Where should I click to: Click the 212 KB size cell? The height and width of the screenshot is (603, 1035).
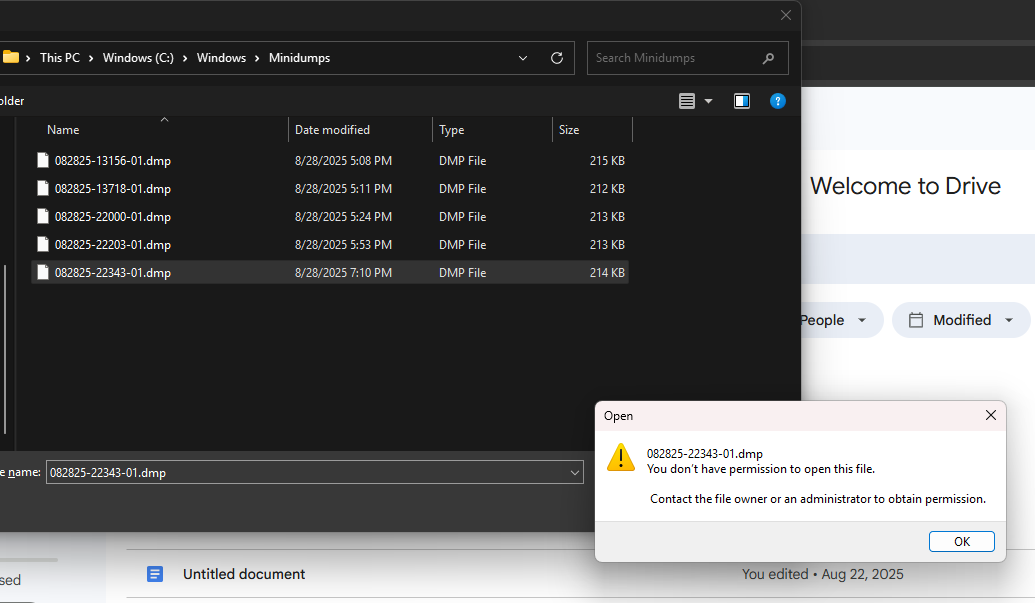tap(607, 188)
